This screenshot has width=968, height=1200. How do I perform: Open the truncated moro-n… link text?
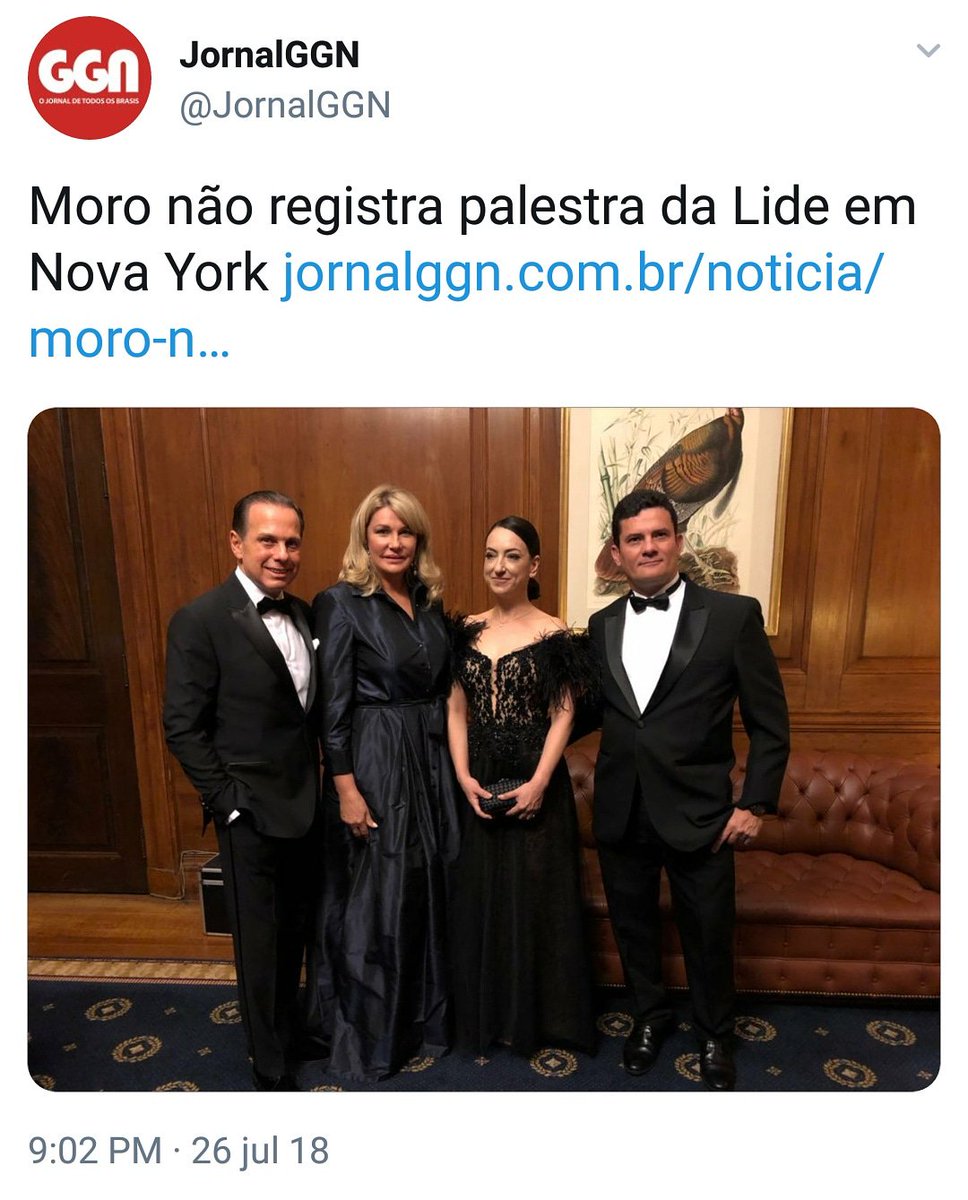pyautogui.click(x=129, y=340)
